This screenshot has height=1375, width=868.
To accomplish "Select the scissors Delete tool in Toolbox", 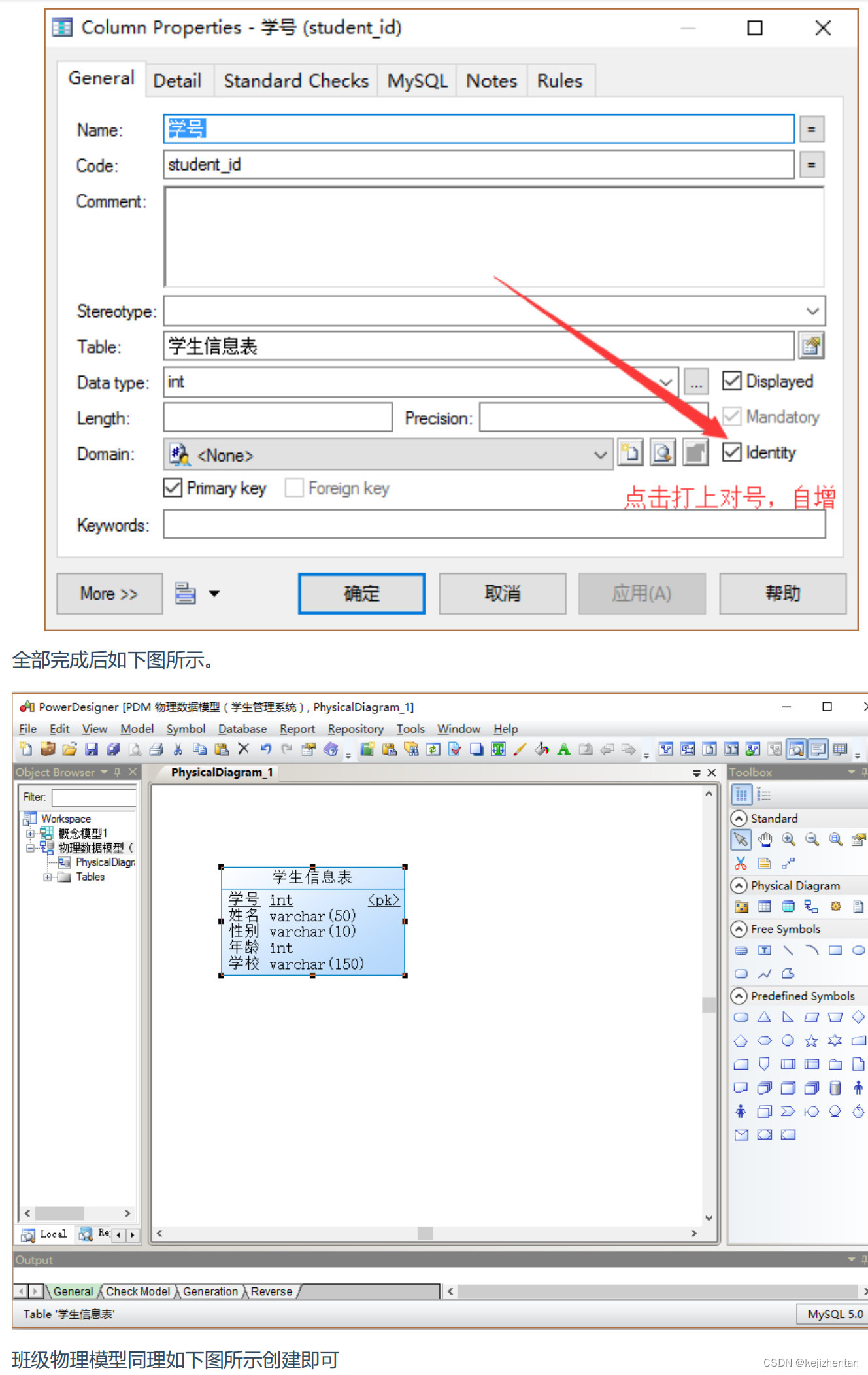I will [x=741, y=863].
